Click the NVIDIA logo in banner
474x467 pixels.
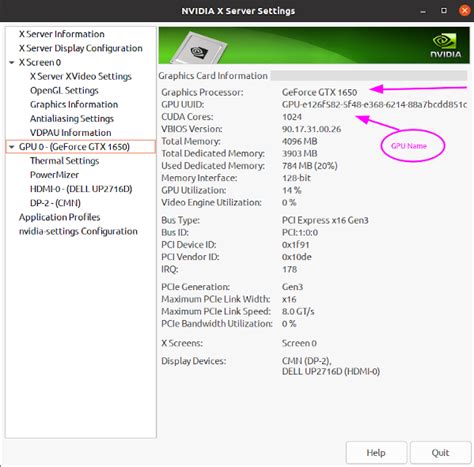coord(446,46)
